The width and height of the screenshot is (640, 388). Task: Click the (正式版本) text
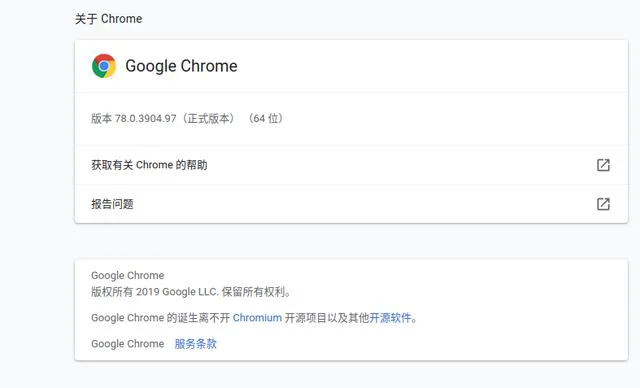208,118
